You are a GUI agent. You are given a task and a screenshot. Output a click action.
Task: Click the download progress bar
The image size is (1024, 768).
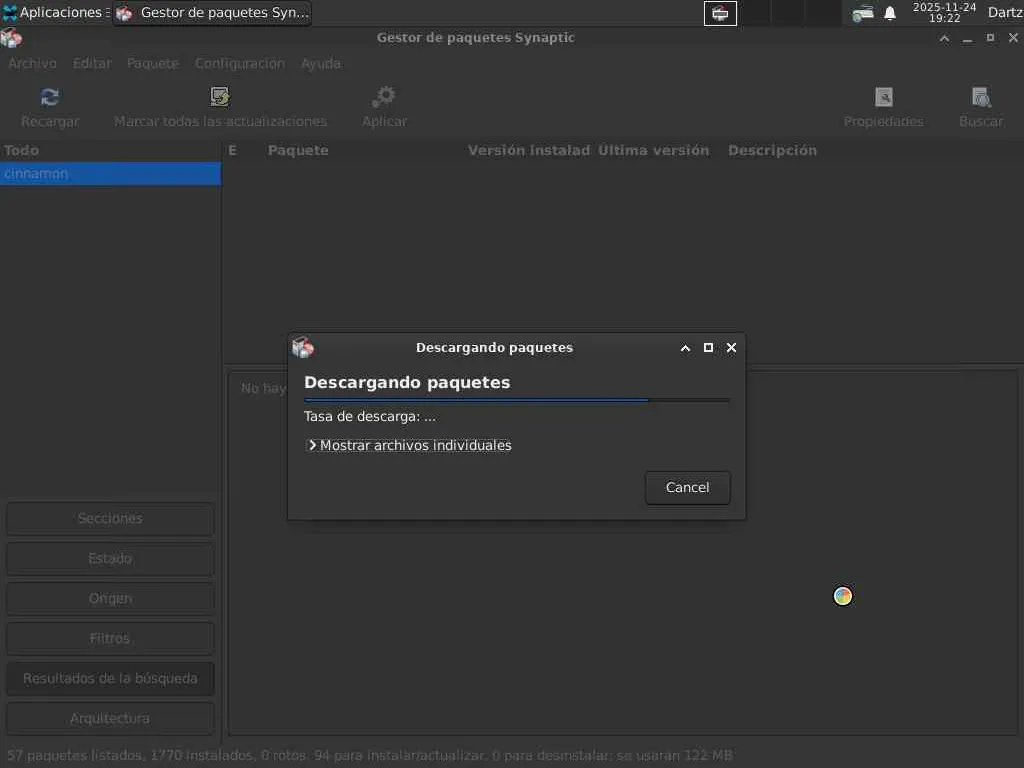(x=517, y=400)
